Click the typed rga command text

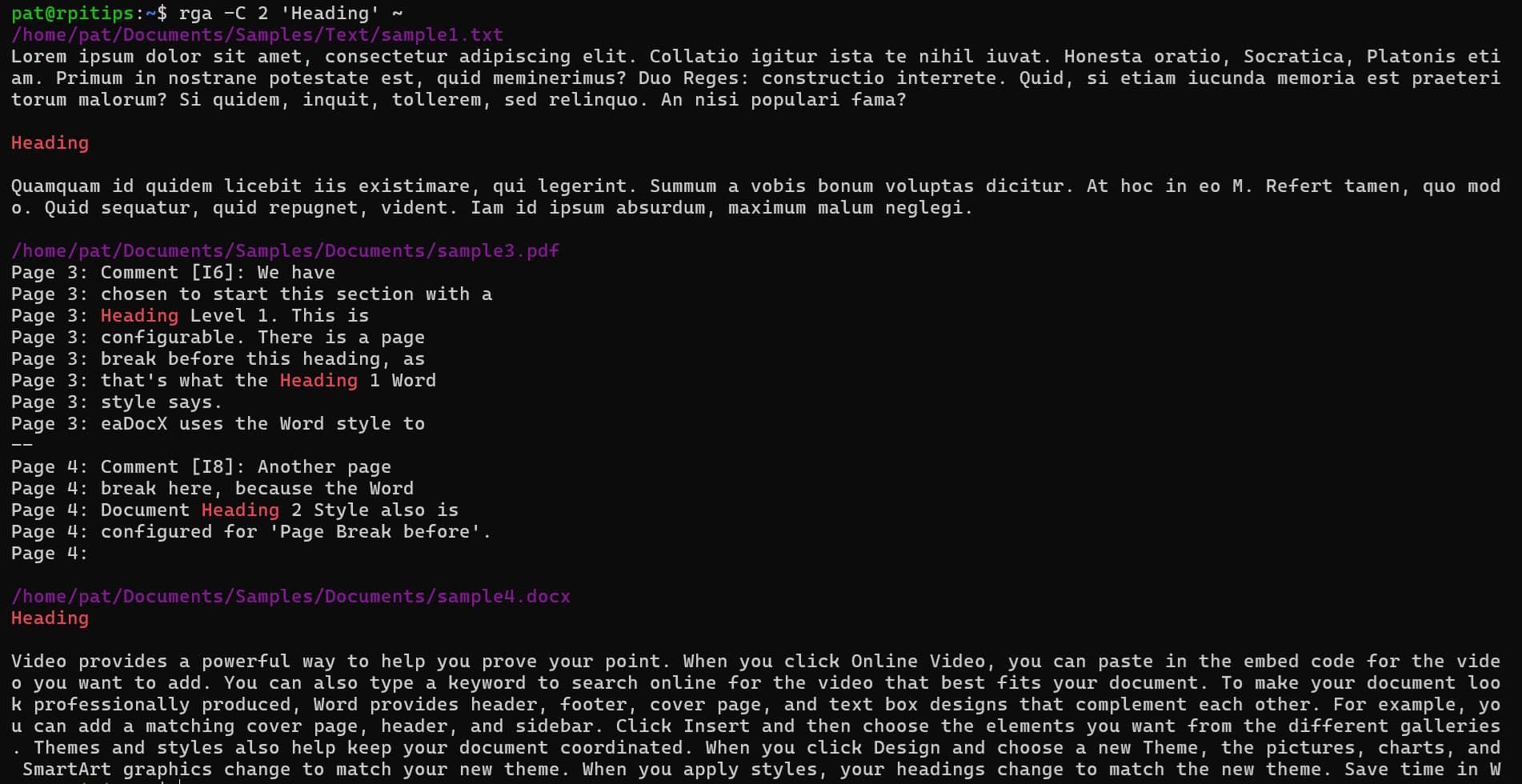[x=290, y=14]
